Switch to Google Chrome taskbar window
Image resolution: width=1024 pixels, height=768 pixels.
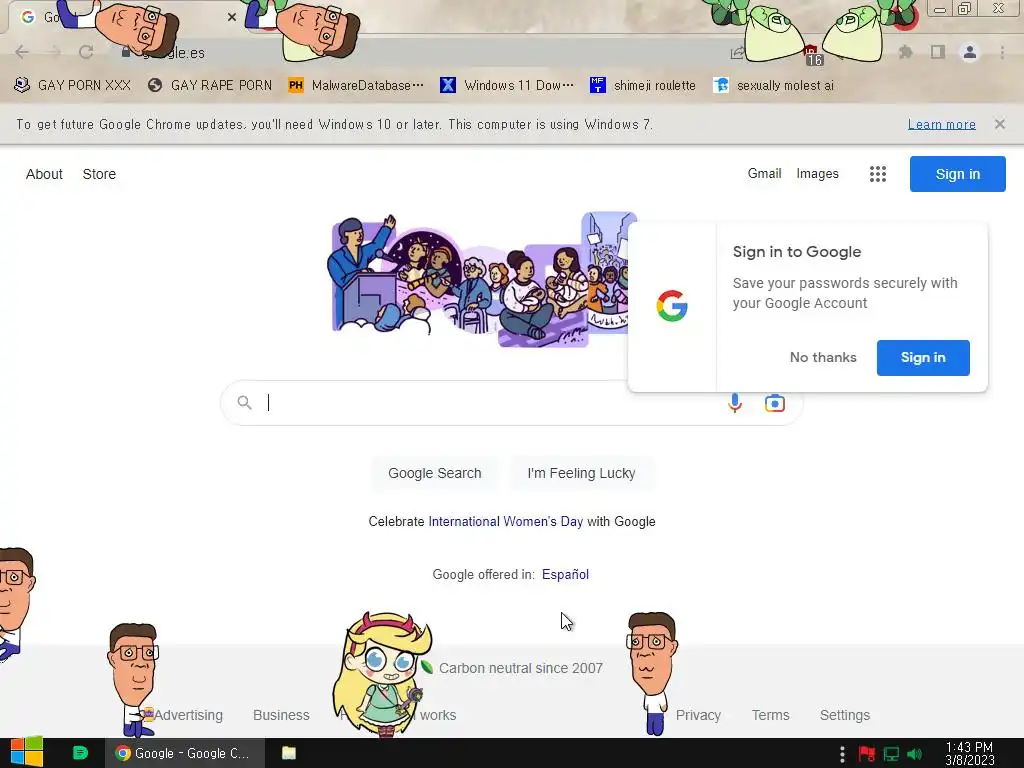(x=185, y=753)
